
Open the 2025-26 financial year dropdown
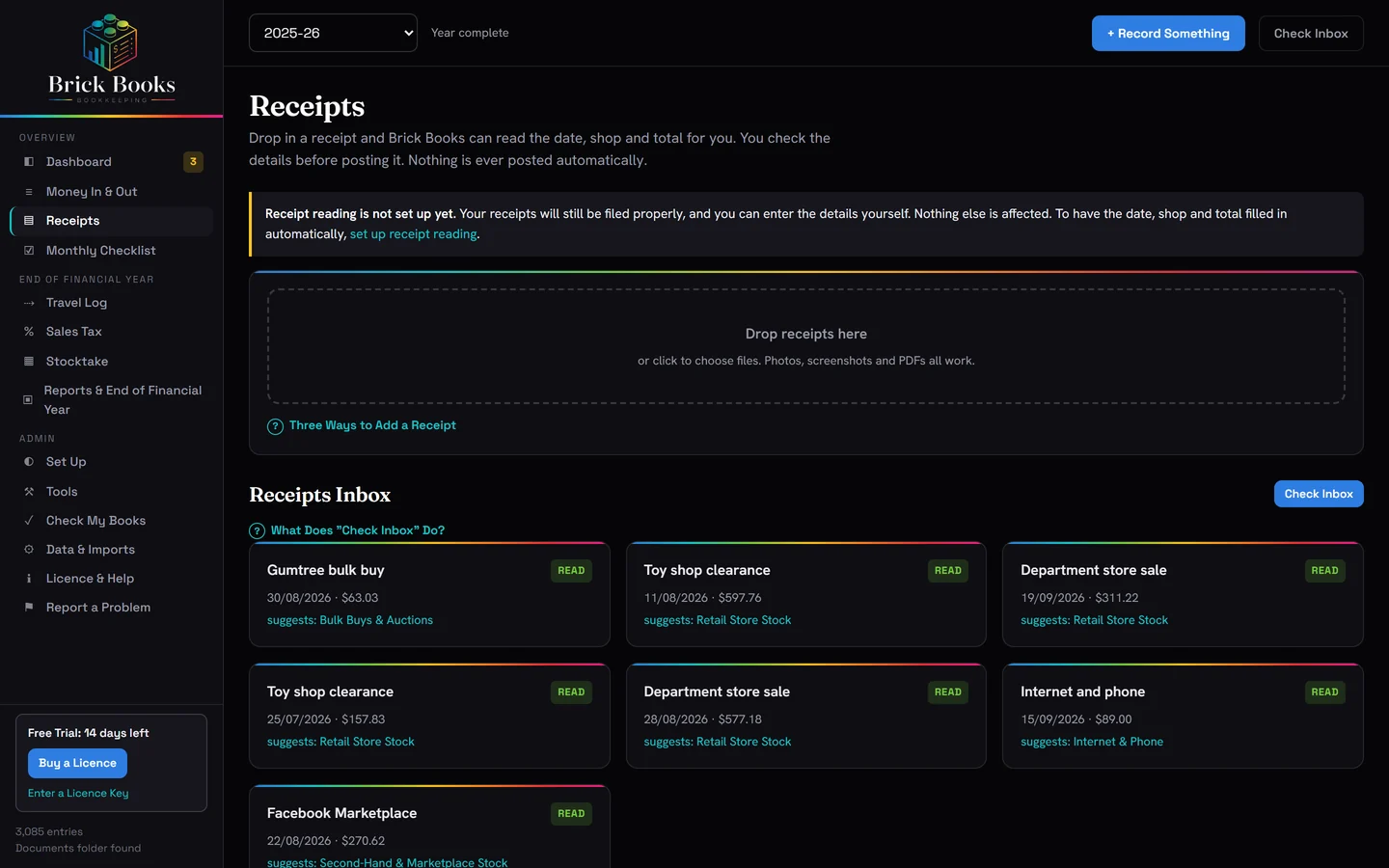[x=333, y=33]
